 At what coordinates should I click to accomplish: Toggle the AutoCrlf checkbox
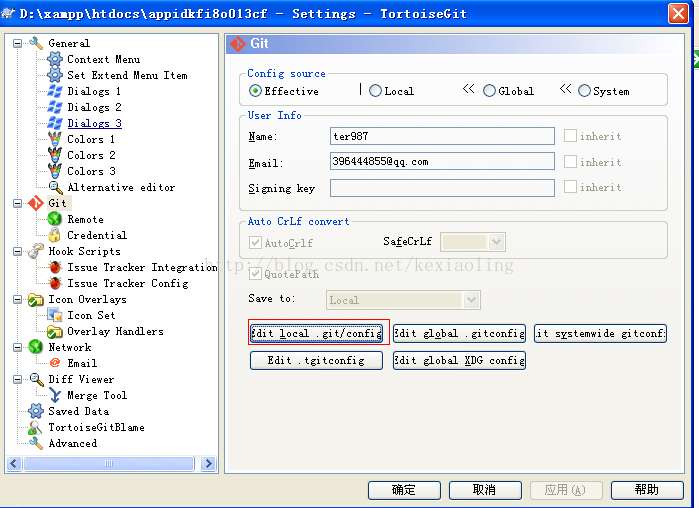255,242
